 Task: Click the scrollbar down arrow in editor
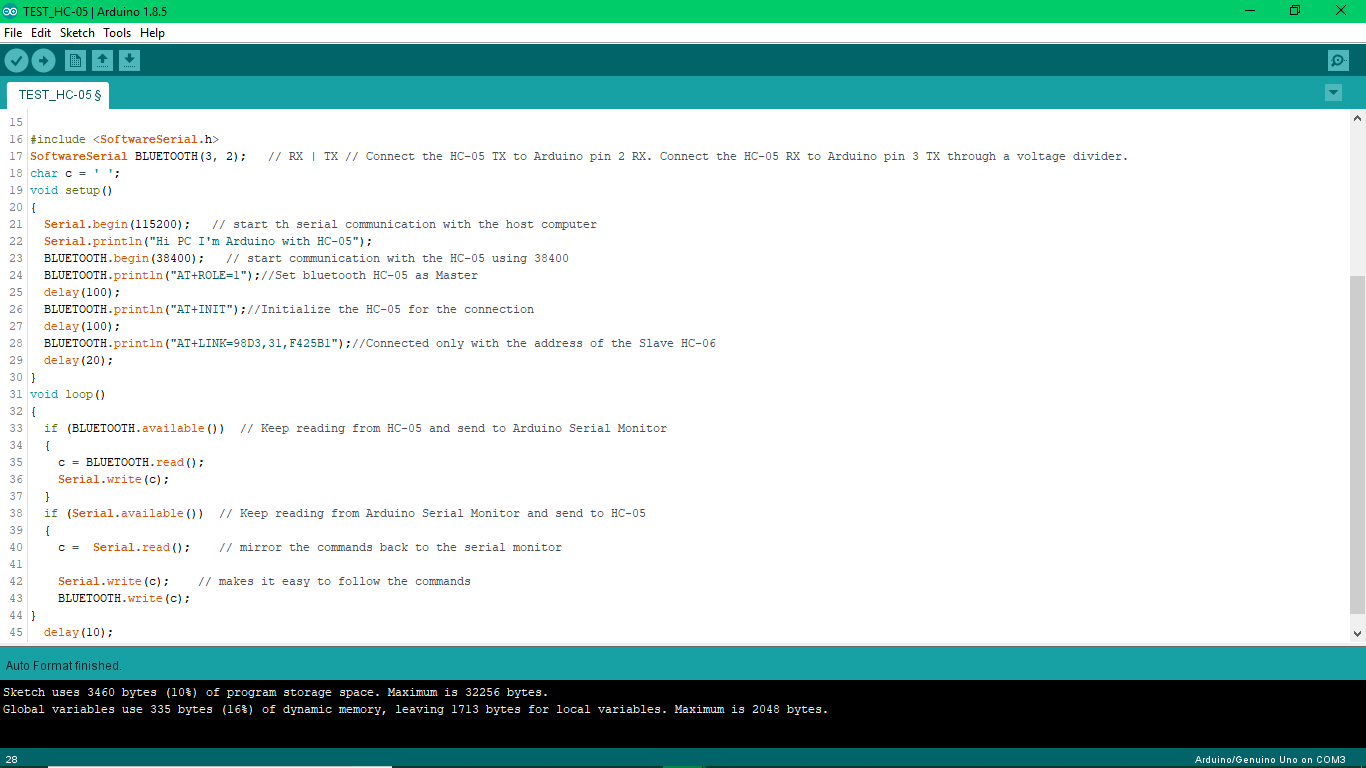(x=1357, y=633)
